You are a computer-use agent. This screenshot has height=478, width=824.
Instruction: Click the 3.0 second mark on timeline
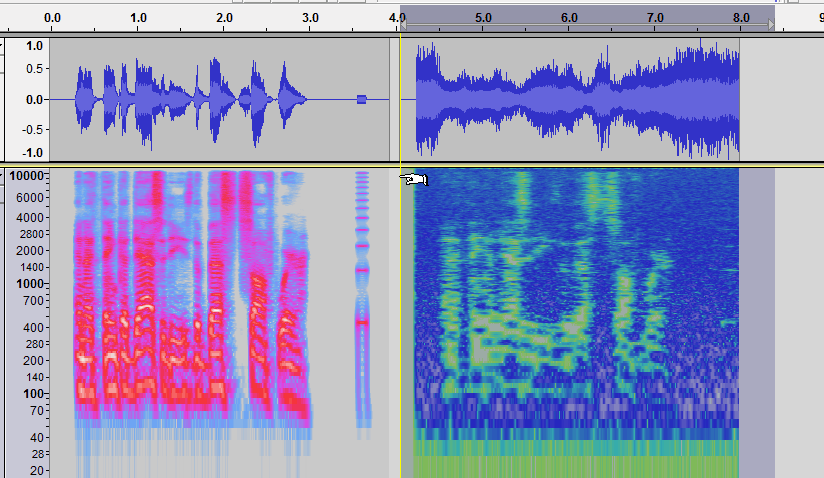click(x=311, y=18)
